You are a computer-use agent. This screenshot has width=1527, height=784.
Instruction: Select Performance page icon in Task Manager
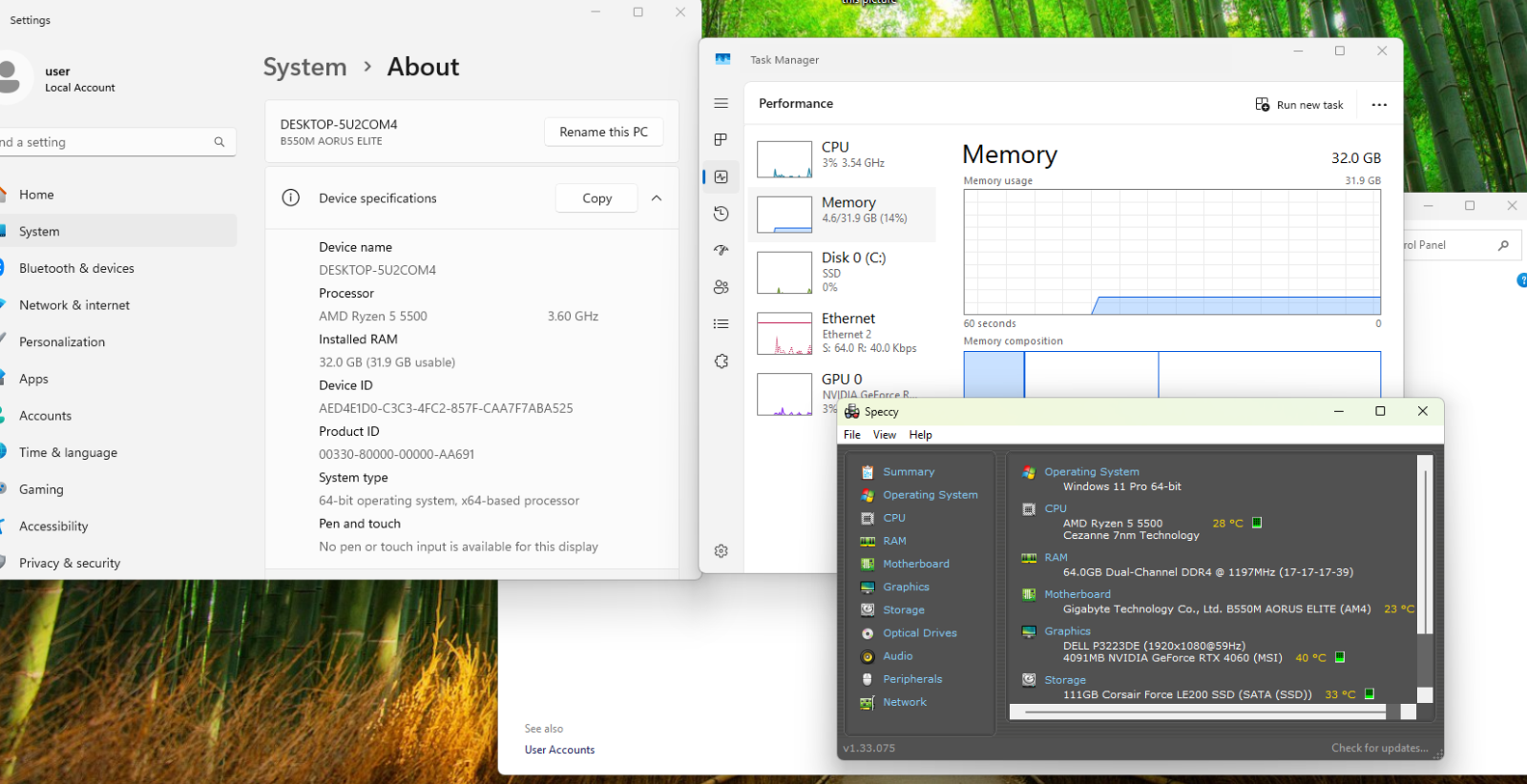722,176
